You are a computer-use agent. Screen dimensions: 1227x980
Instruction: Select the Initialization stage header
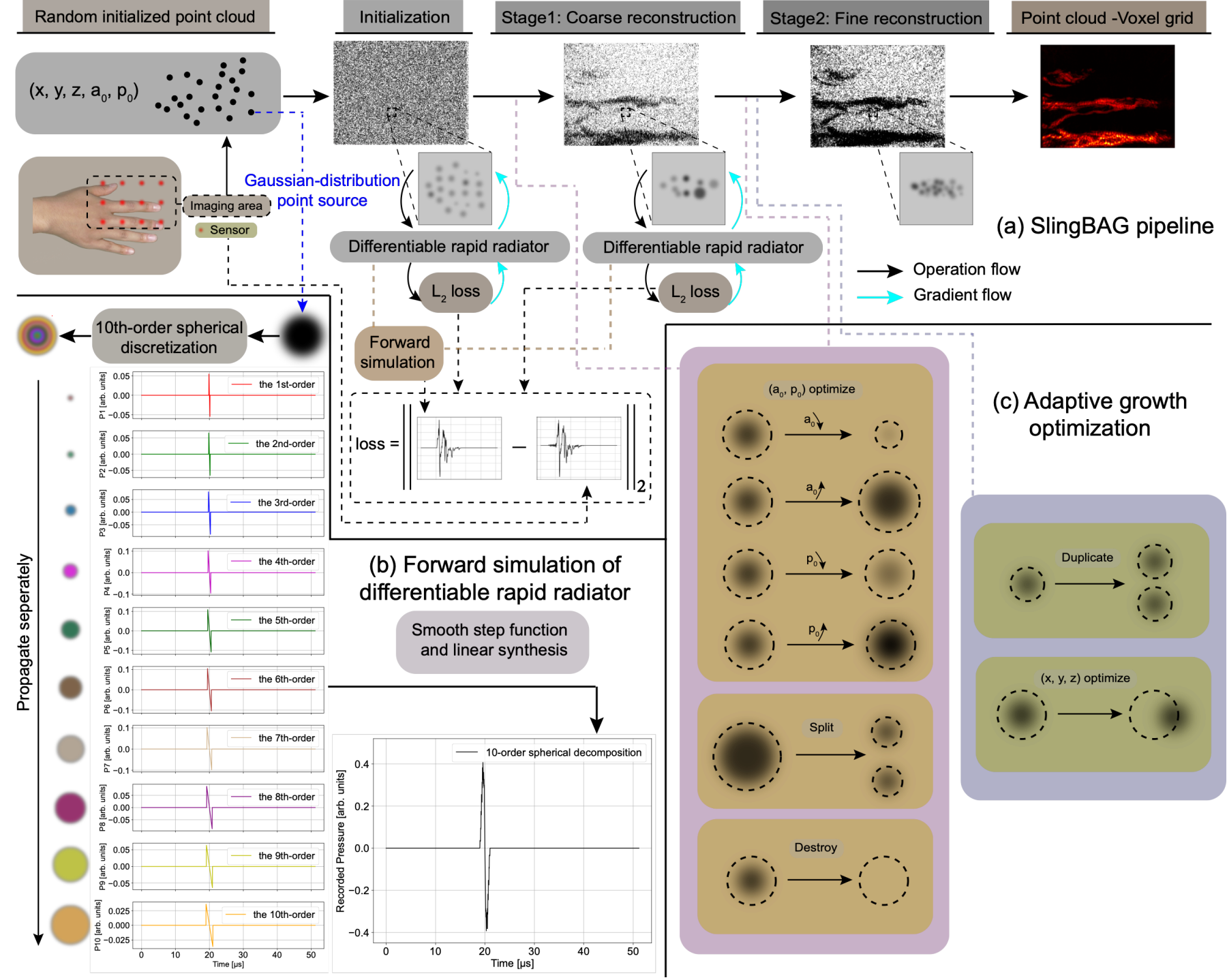404,17
